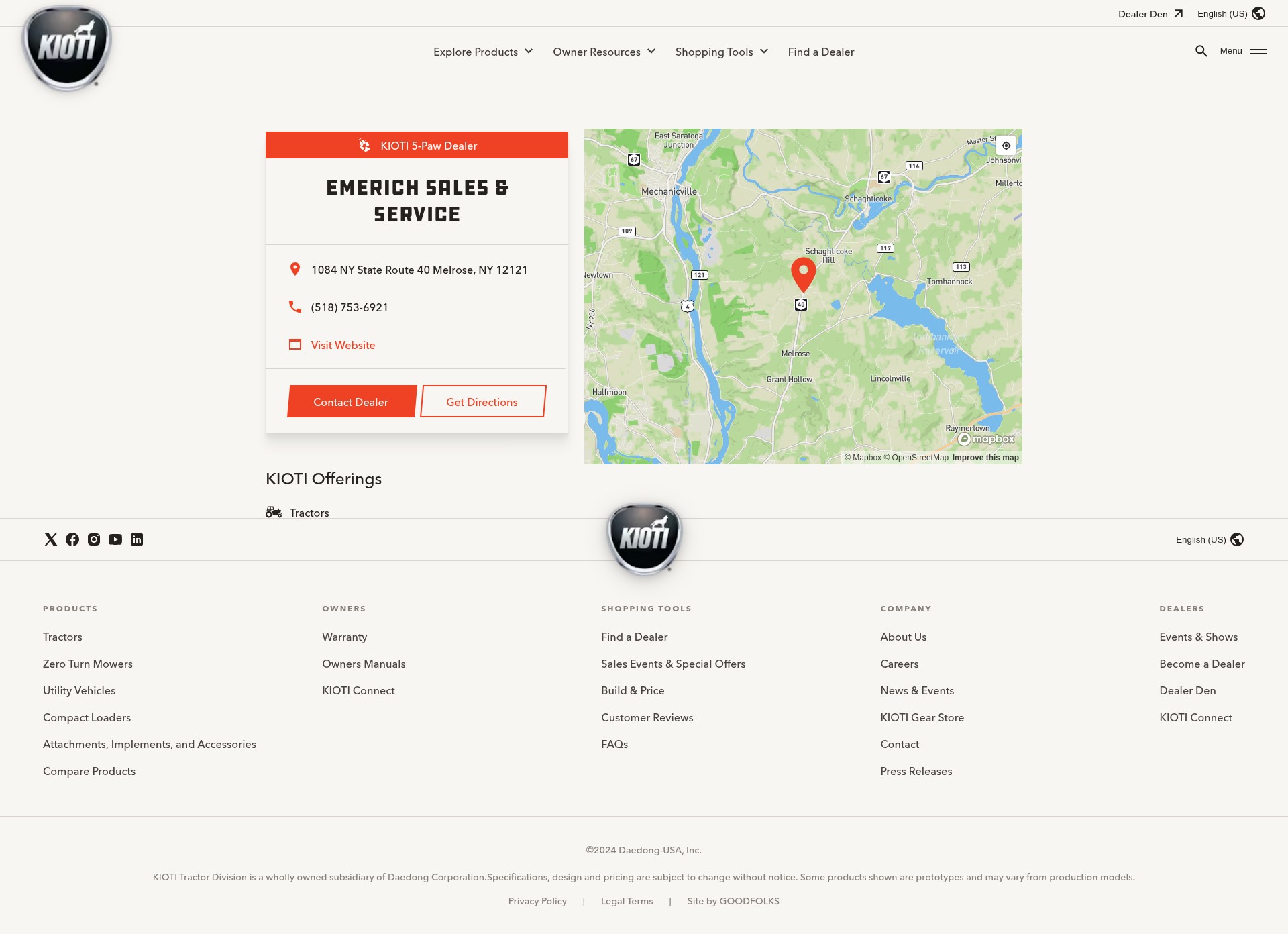The height and width of the screenshot is (934, 1288).
Task: Open the Events & Shows footer link
Action: point(1198,637)
